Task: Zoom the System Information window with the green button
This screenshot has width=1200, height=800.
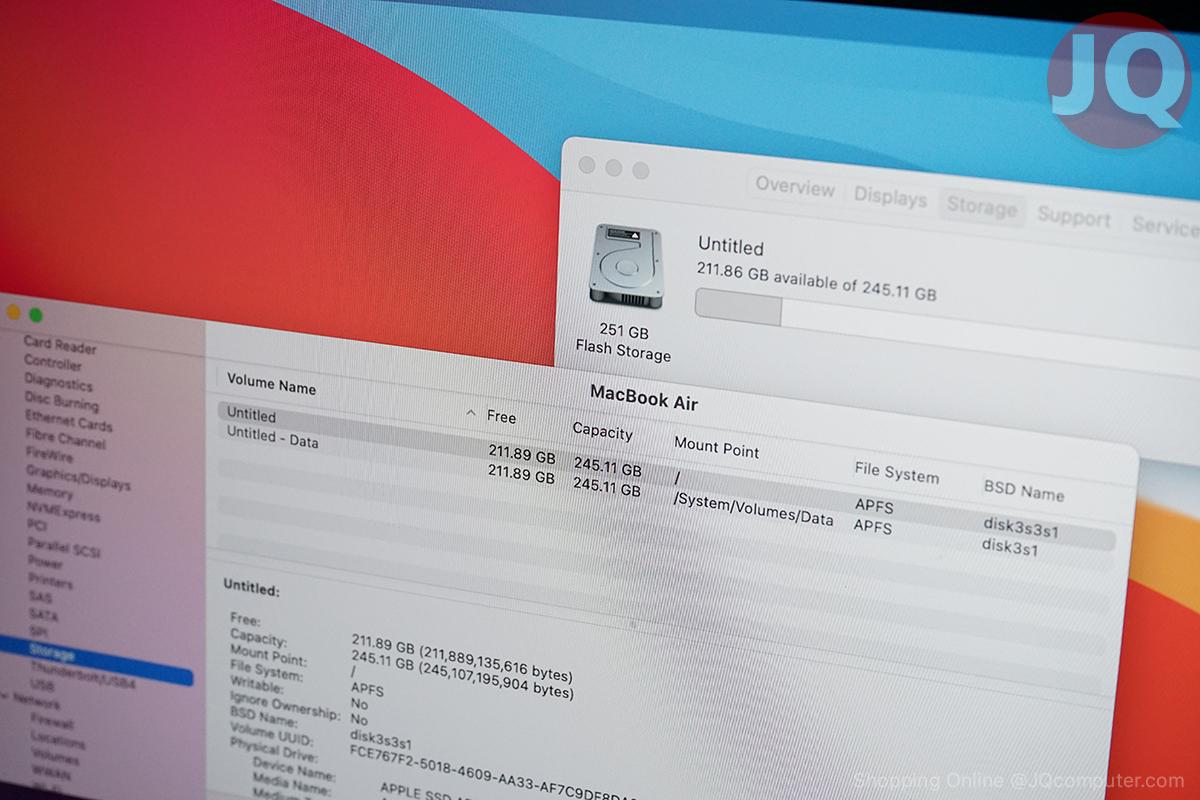Action: pos(36,316)
